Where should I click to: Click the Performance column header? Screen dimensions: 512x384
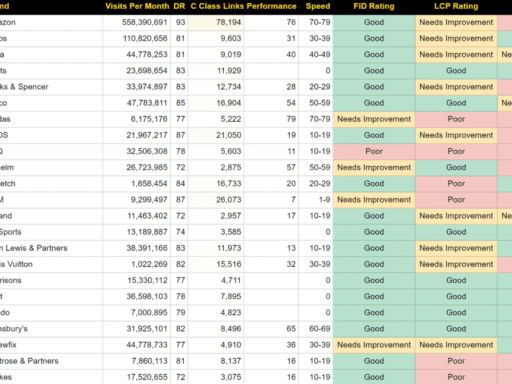click(271, 6)
